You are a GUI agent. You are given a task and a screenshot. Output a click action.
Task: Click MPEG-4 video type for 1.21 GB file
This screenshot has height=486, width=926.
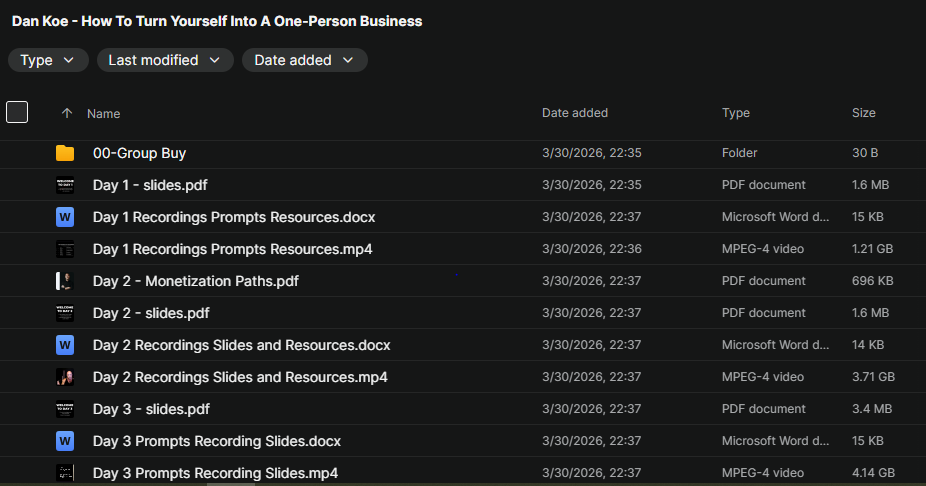click(x=762, y=249)
